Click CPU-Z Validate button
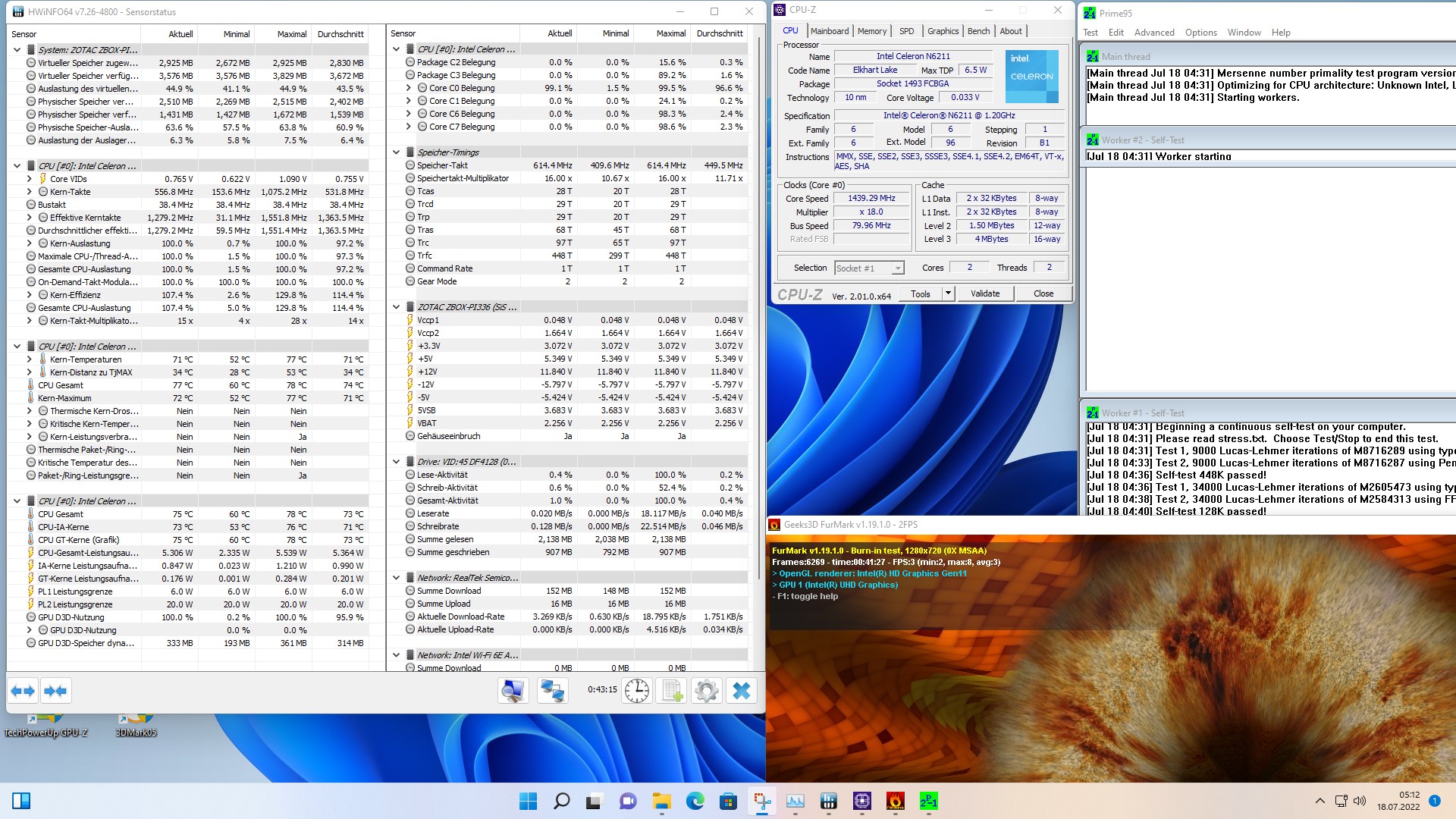This screenshot has width=1456, height=819. (x=985, y=293)
